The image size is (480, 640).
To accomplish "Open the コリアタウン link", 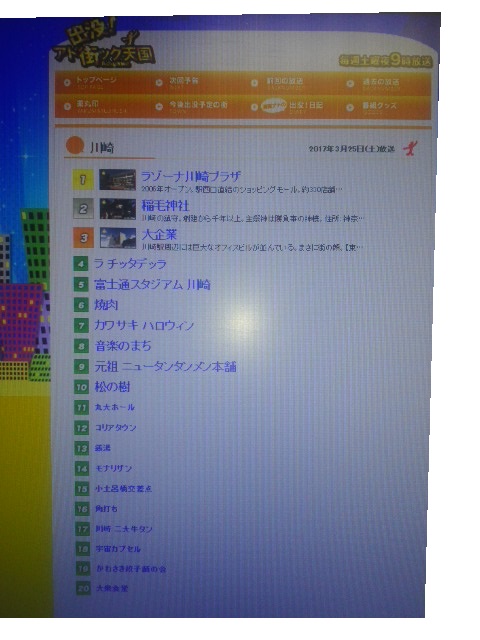I will click(x=116, y=428).
